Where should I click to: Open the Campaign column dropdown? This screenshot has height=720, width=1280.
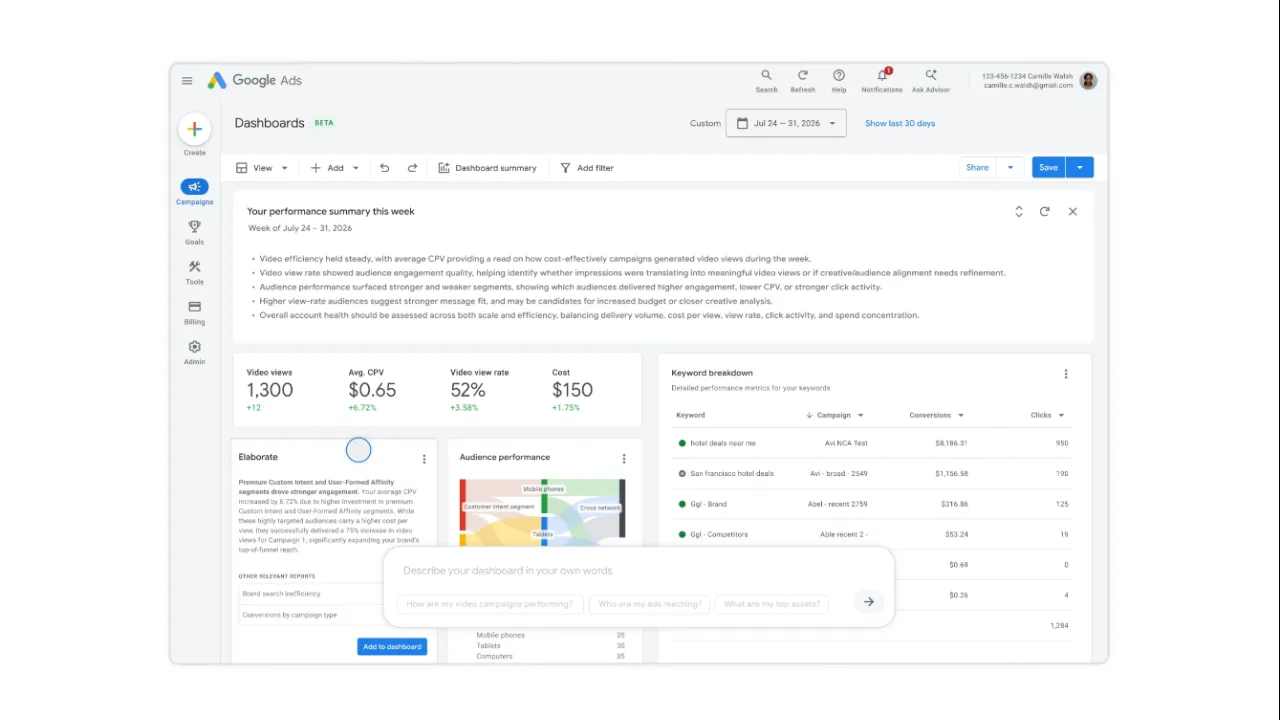(860, 416)
